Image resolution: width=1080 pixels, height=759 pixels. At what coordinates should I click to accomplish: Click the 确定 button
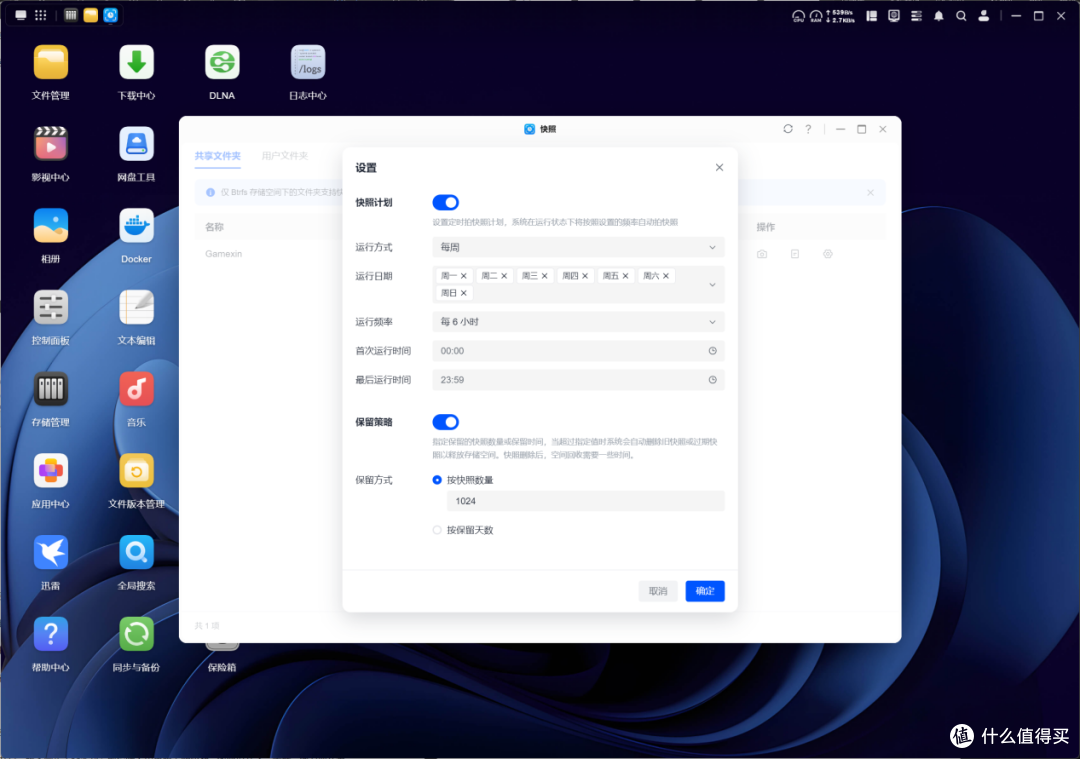pyautogui.click(x=705, y=591)
